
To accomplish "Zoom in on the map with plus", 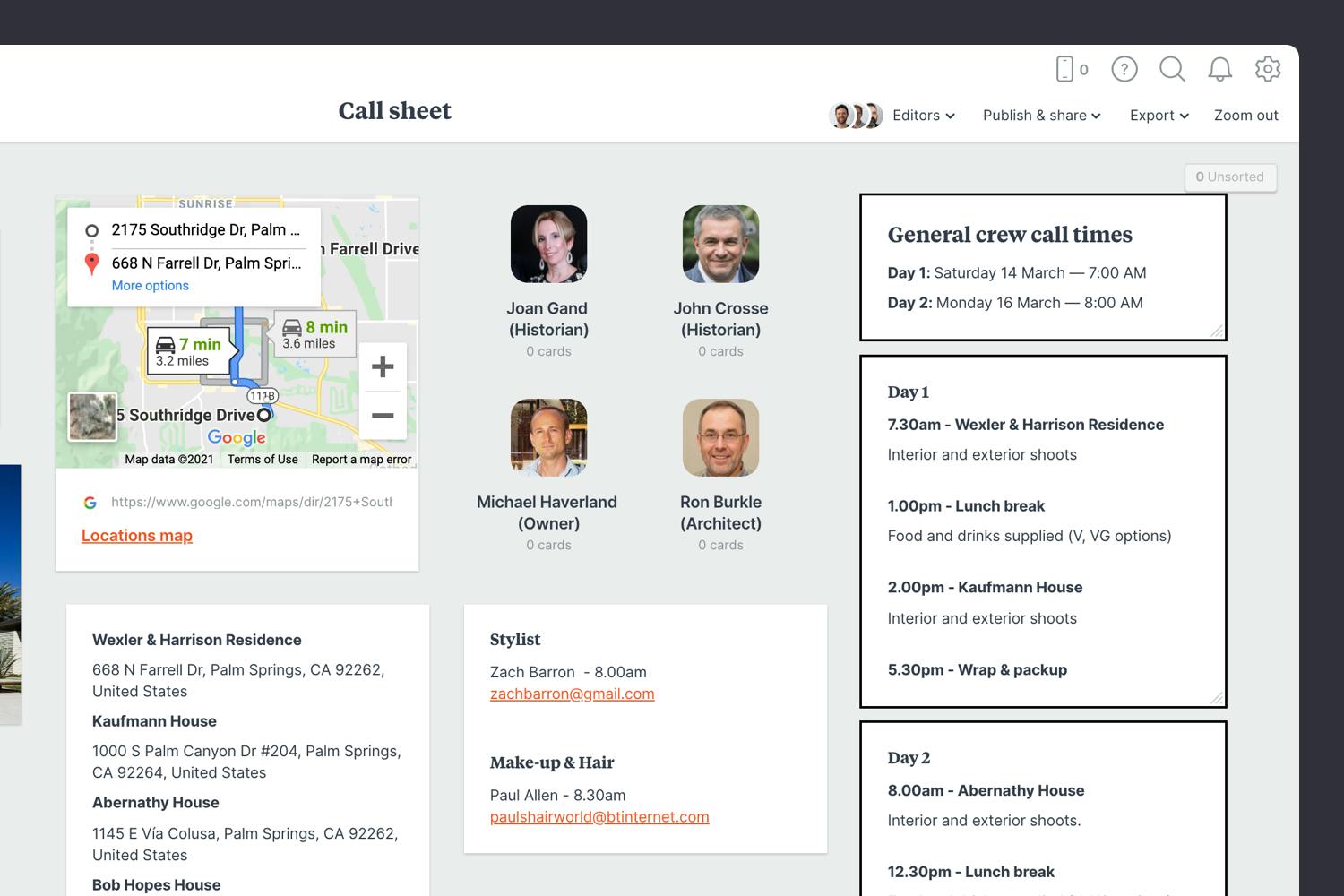I will point(383,366).
